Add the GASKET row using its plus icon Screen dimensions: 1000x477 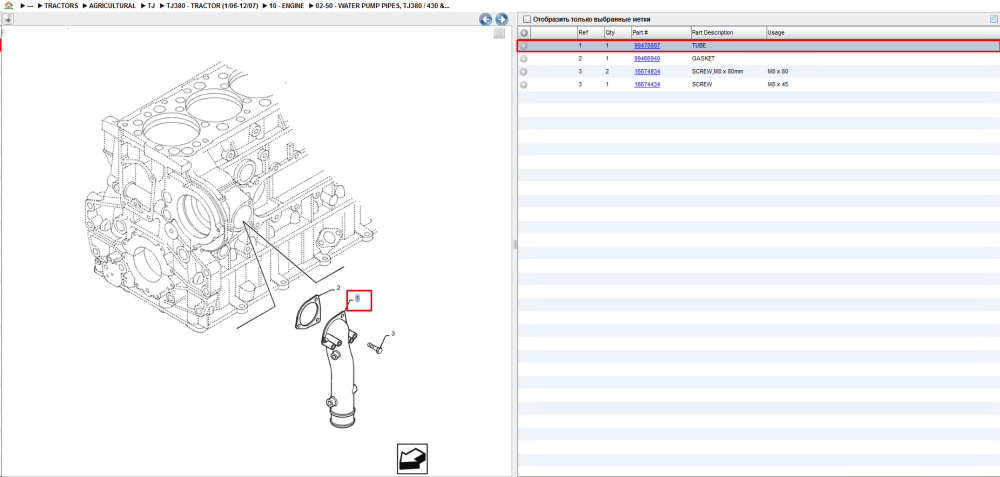click(x=524, y=59)
